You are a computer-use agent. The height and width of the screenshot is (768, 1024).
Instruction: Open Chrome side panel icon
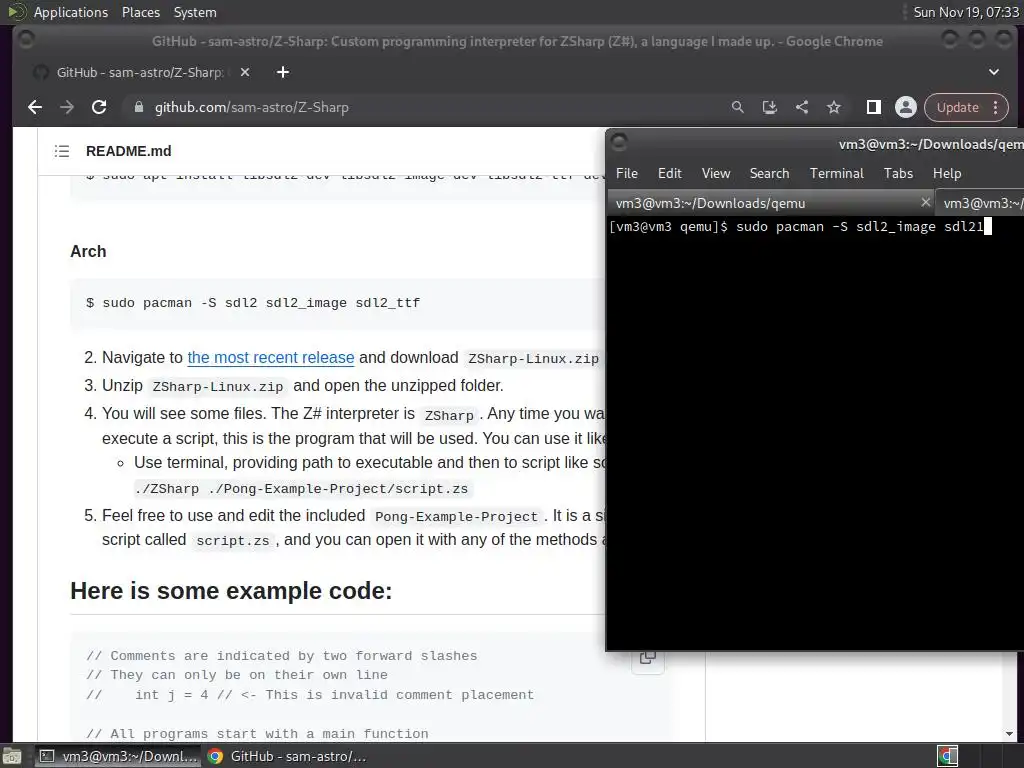tap(873, 107)
